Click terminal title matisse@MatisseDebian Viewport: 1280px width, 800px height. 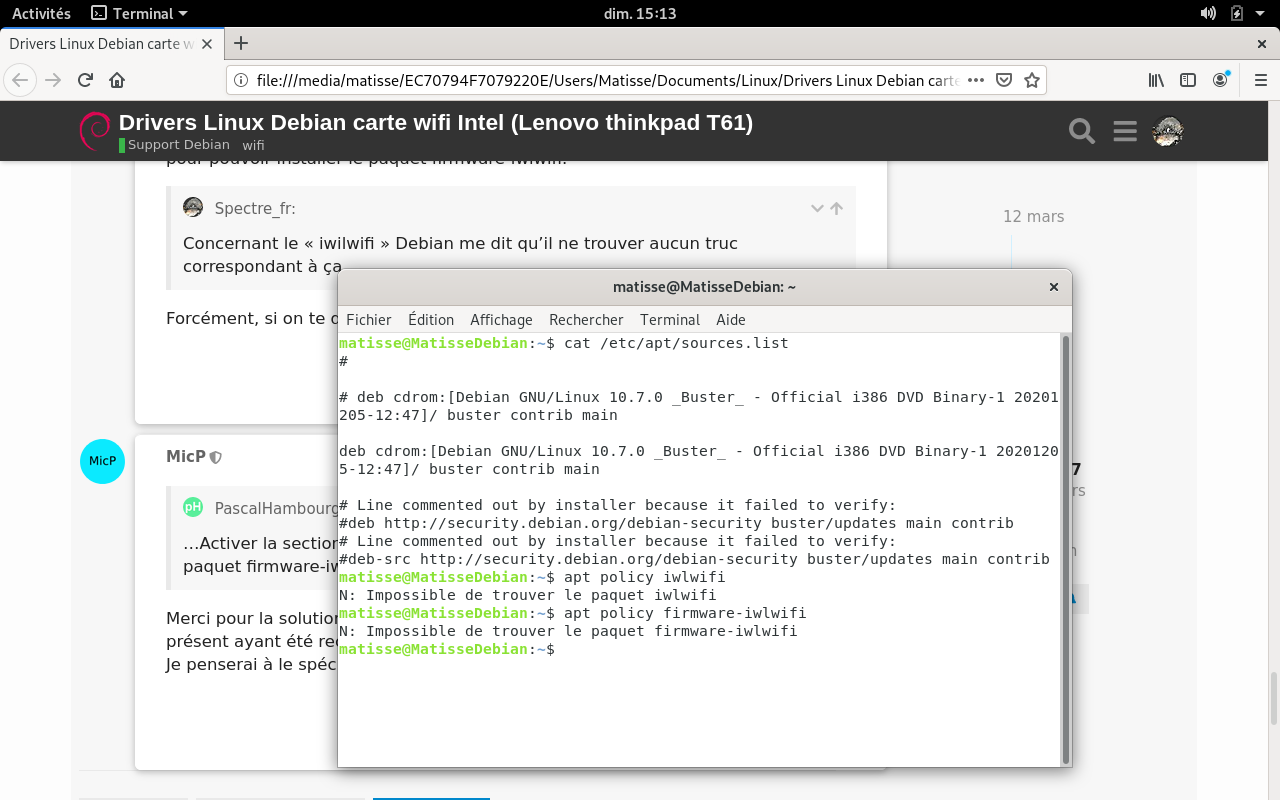click(x=704, y=287)
